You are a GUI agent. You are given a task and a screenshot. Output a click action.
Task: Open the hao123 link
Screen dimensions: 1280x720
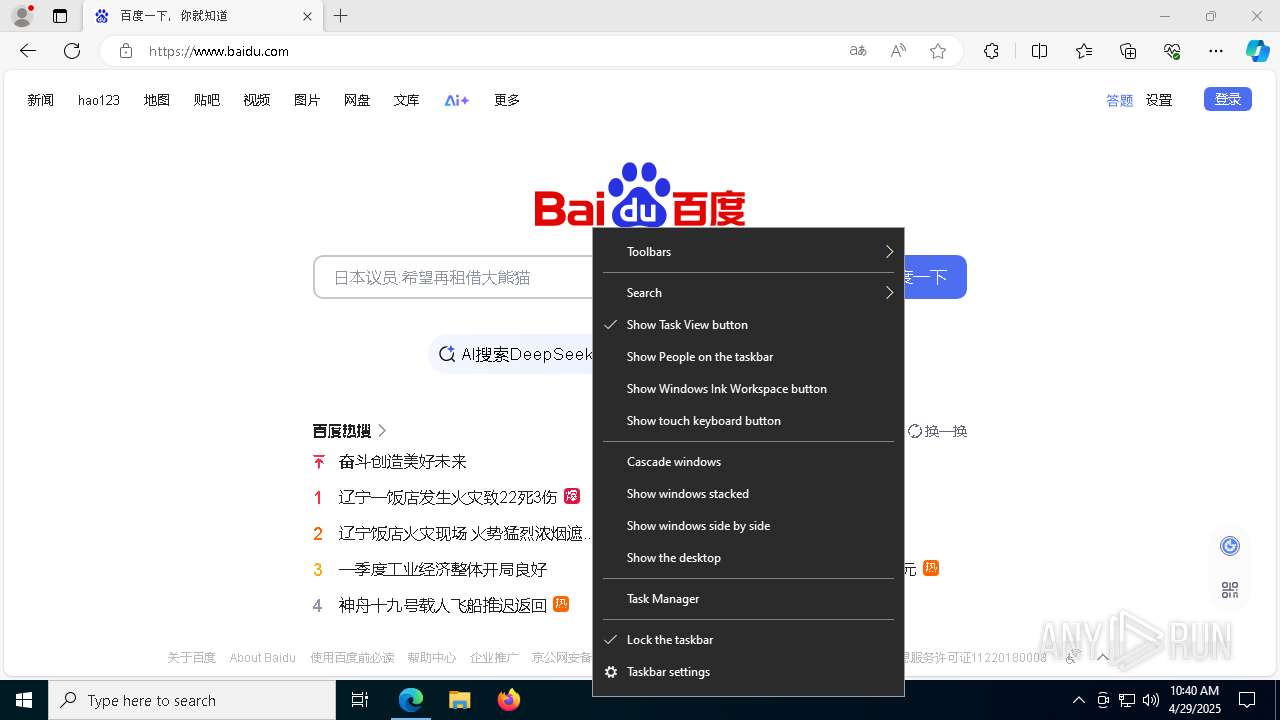point(99,100)
